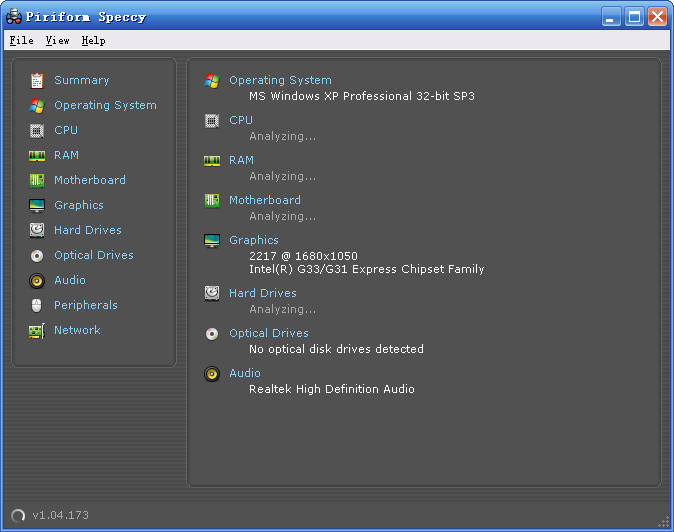Open the Operating System heading link
Image resolution: width=674 pixels, height=532 pixels.
[x=280, y=80]
